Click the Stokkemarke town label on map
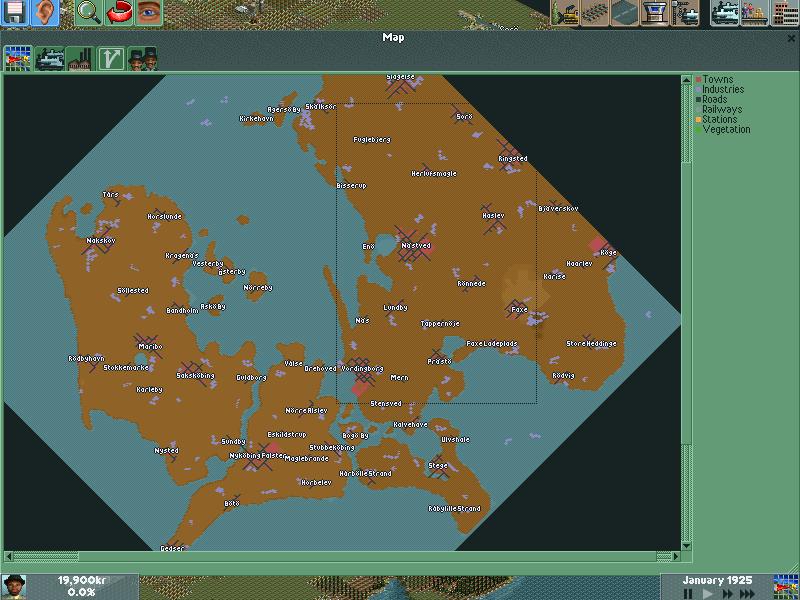The height and width of the screenshot is (600, 800). (x=126, y=367)
